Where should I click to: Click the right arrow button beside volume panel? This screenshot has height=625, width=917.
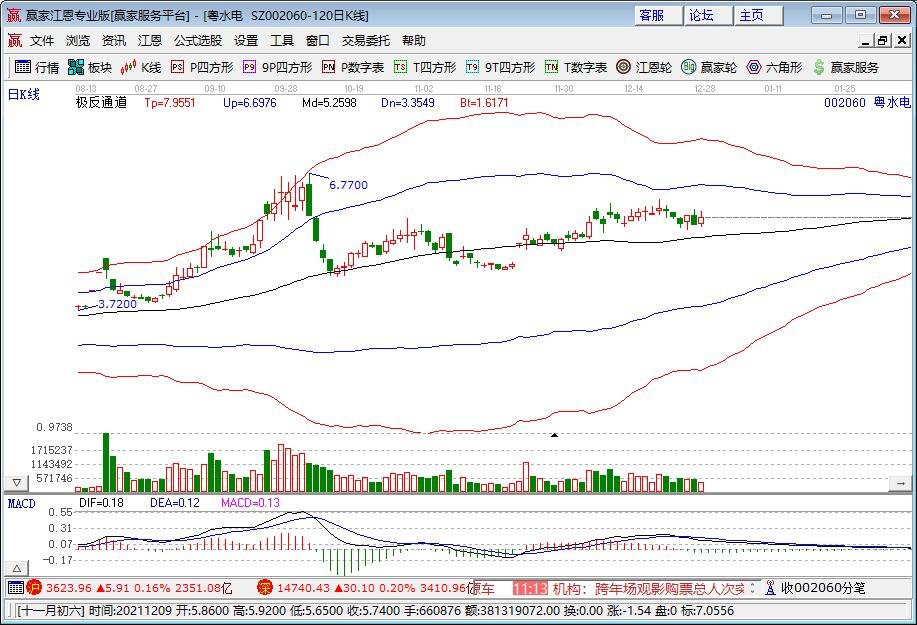coord(901,484)
